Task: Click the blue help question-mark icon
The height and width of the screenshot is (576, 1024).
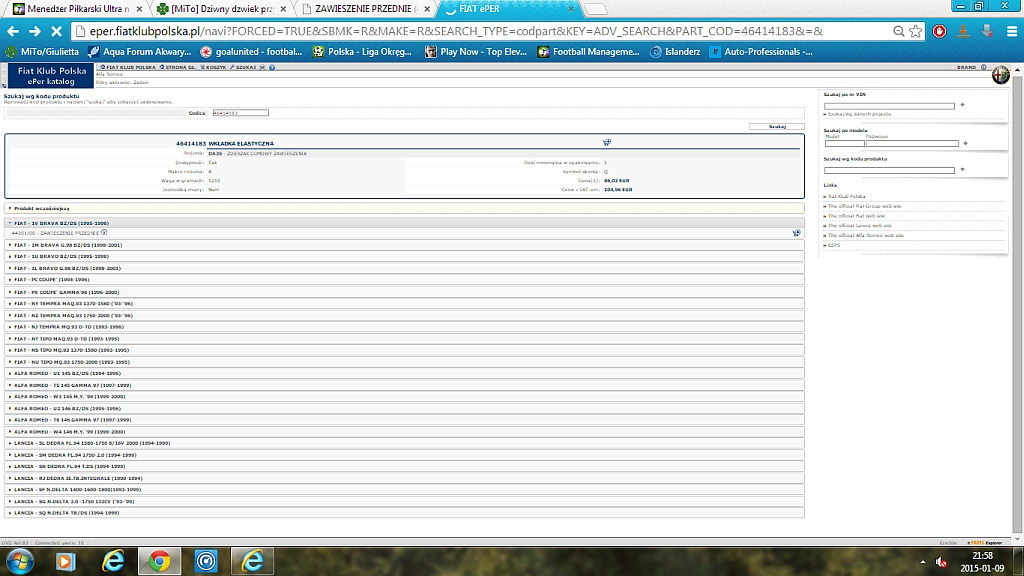Action: click(272, 67)
